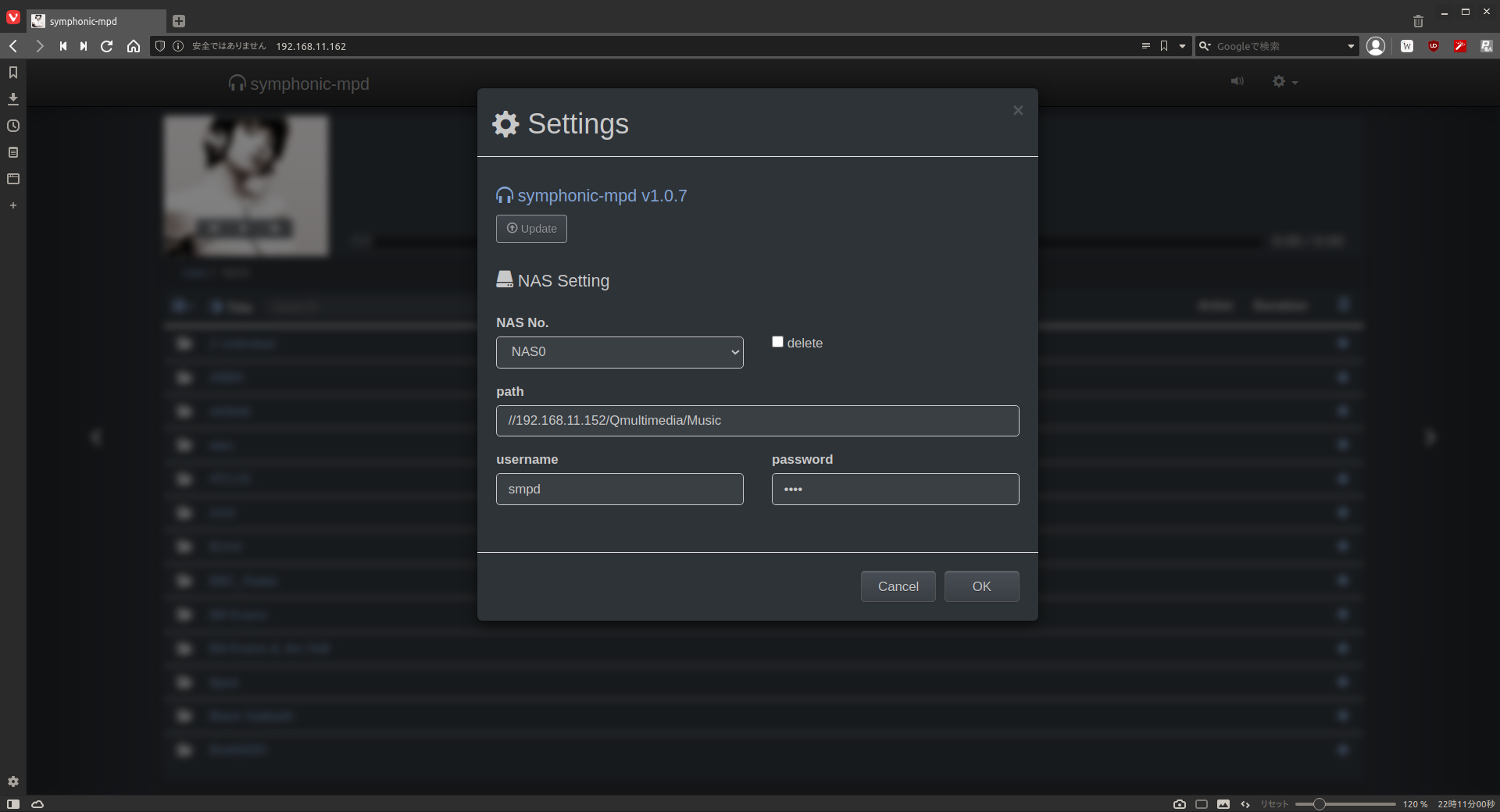Confirm settings with the OK button
1500x812 pixels.
click(981, 586)
